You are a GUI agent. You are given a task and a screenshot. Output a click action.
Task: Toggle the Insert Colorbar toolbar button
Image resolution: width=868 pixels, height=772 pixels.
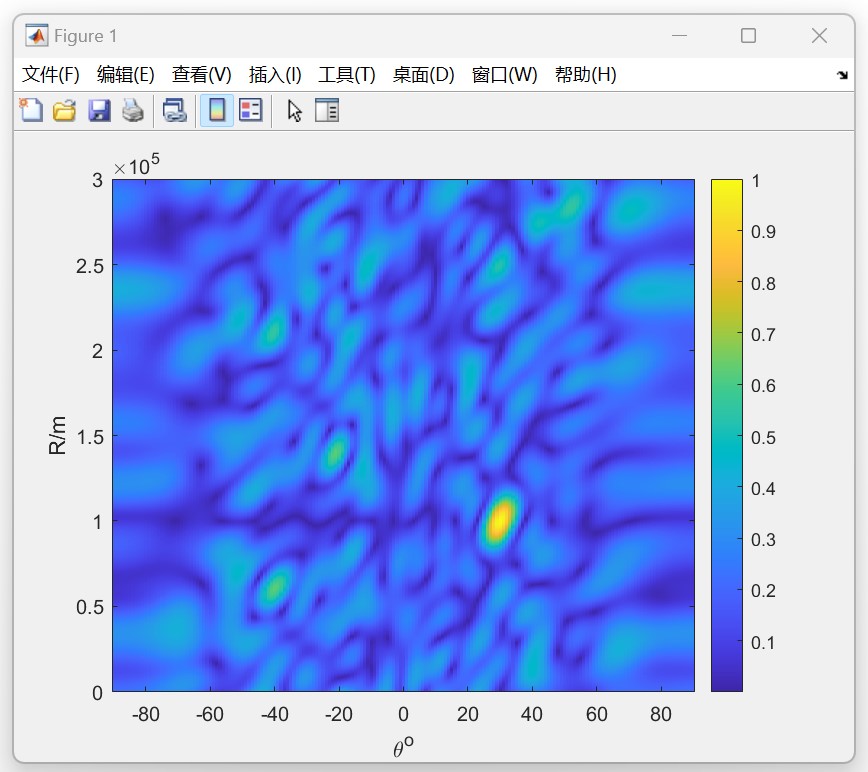pos(216,110)
